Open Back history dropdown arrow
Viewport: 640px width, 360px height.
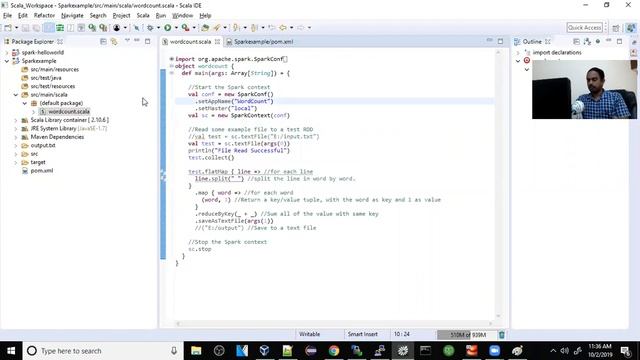coord(291,28)
